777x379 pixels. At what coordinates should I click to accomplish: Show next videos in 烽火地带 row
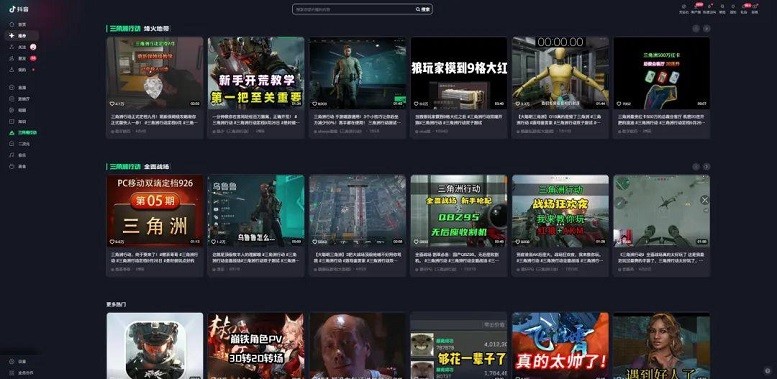point(707,29)
